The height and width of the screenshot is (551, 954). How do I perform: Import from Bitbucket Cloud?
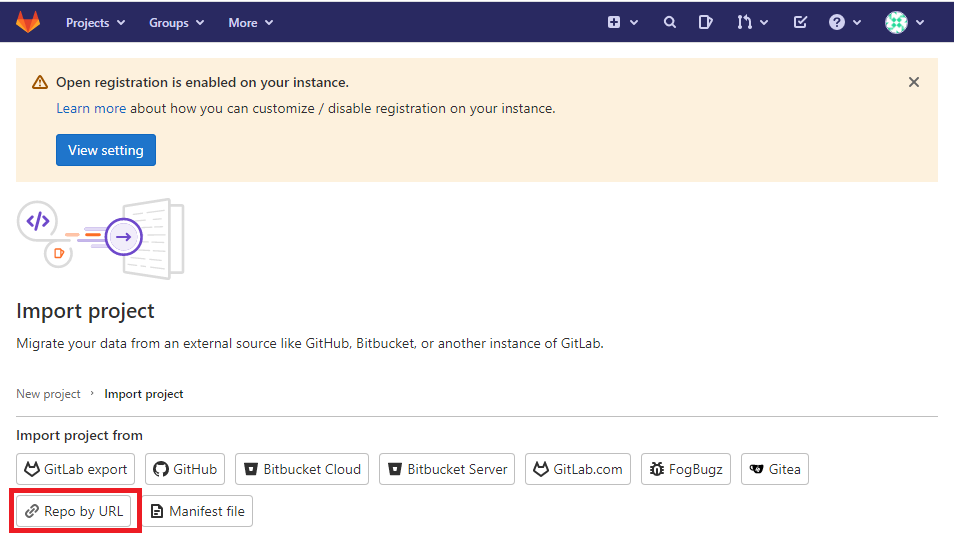coord(302,469)
